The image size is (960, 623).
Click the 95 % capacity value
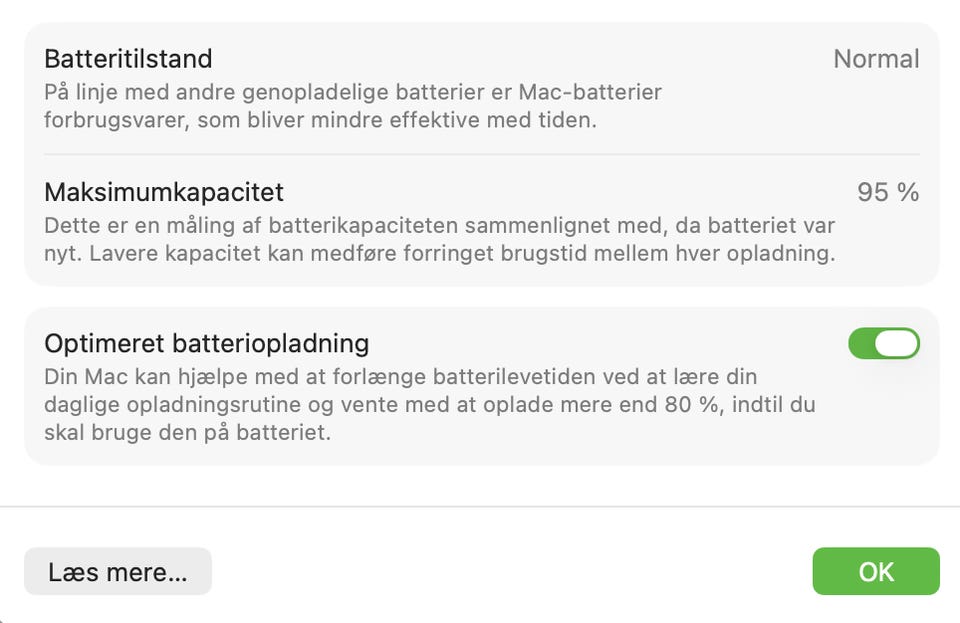888,192
